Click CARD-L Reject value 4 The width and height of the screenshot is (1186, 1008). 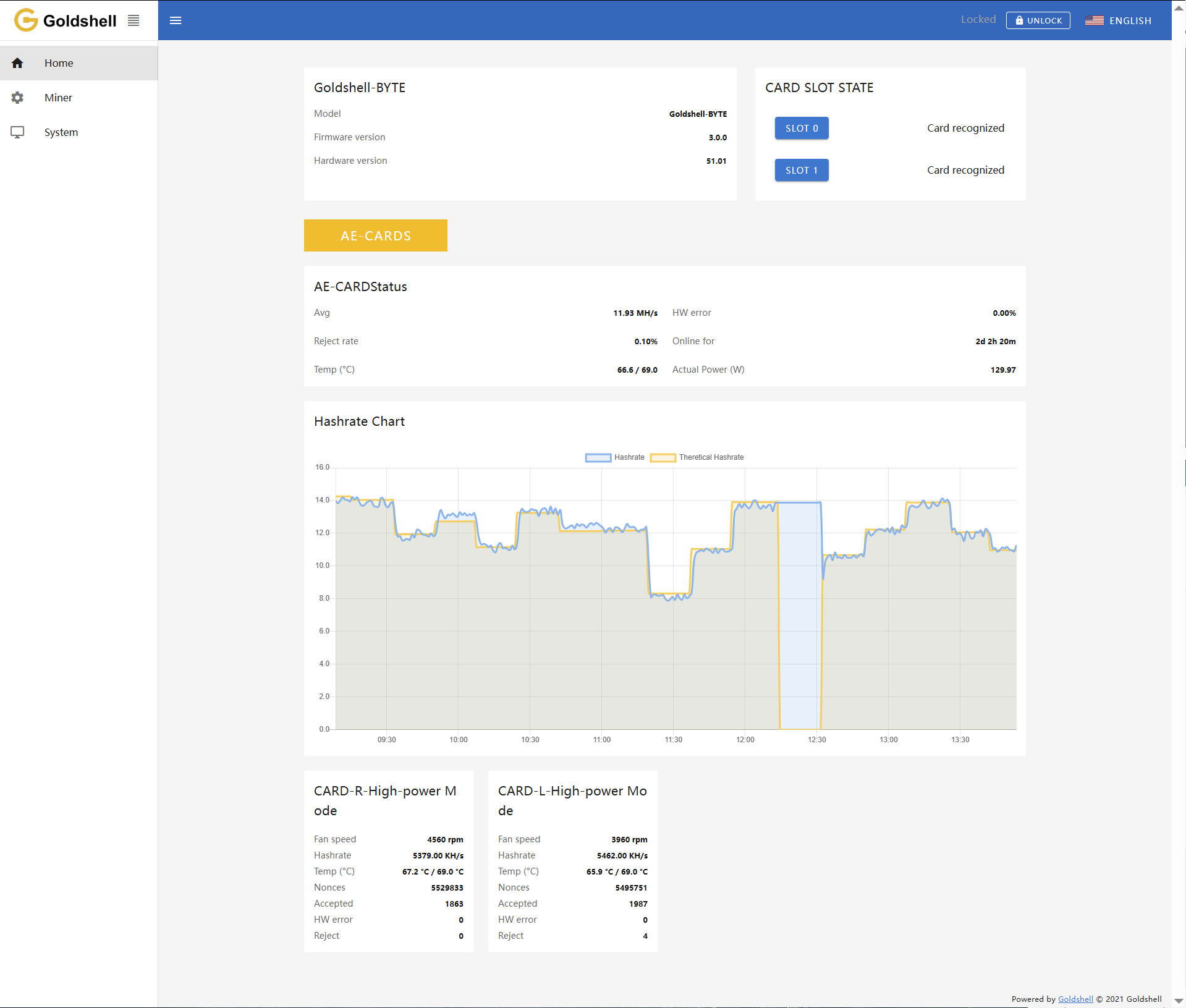click(x=645, y=936)
